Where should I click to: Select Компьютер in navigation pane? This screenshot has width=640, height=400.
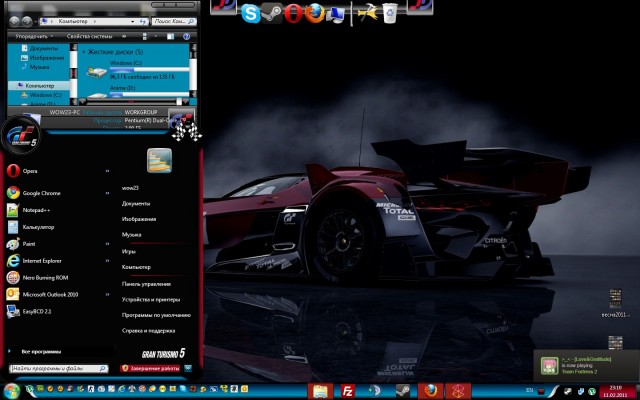click(x=39, y=86)
